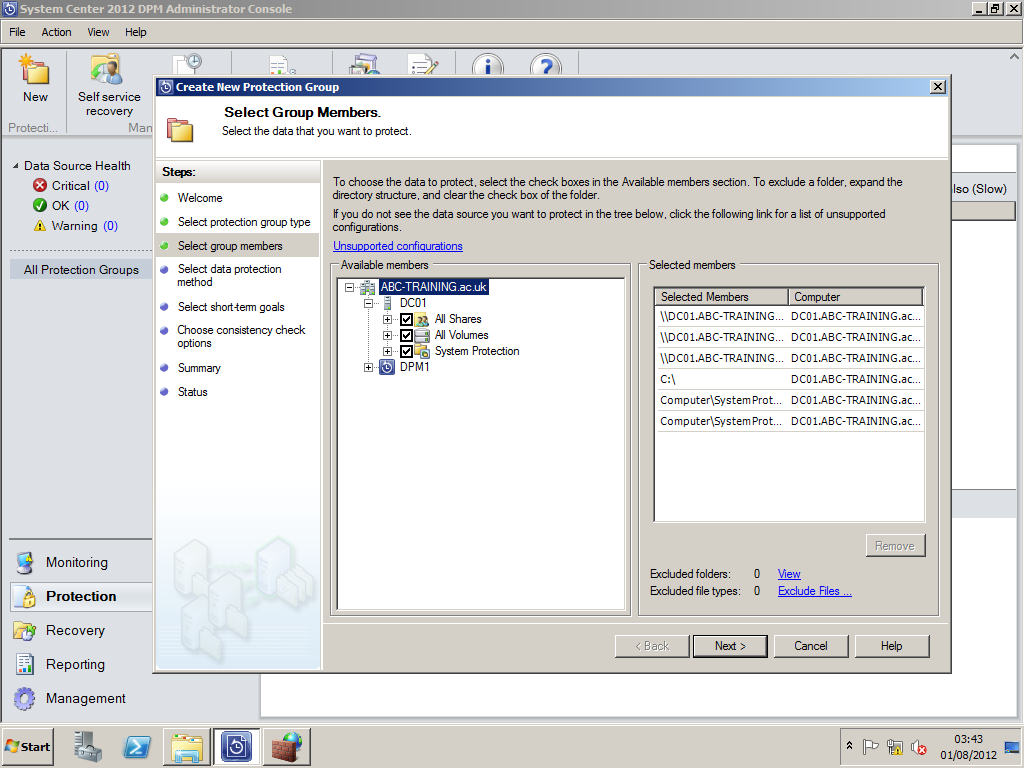This screenshot has height=768, width=1024.
Task: Click the Start button
Action: point(28,746)
